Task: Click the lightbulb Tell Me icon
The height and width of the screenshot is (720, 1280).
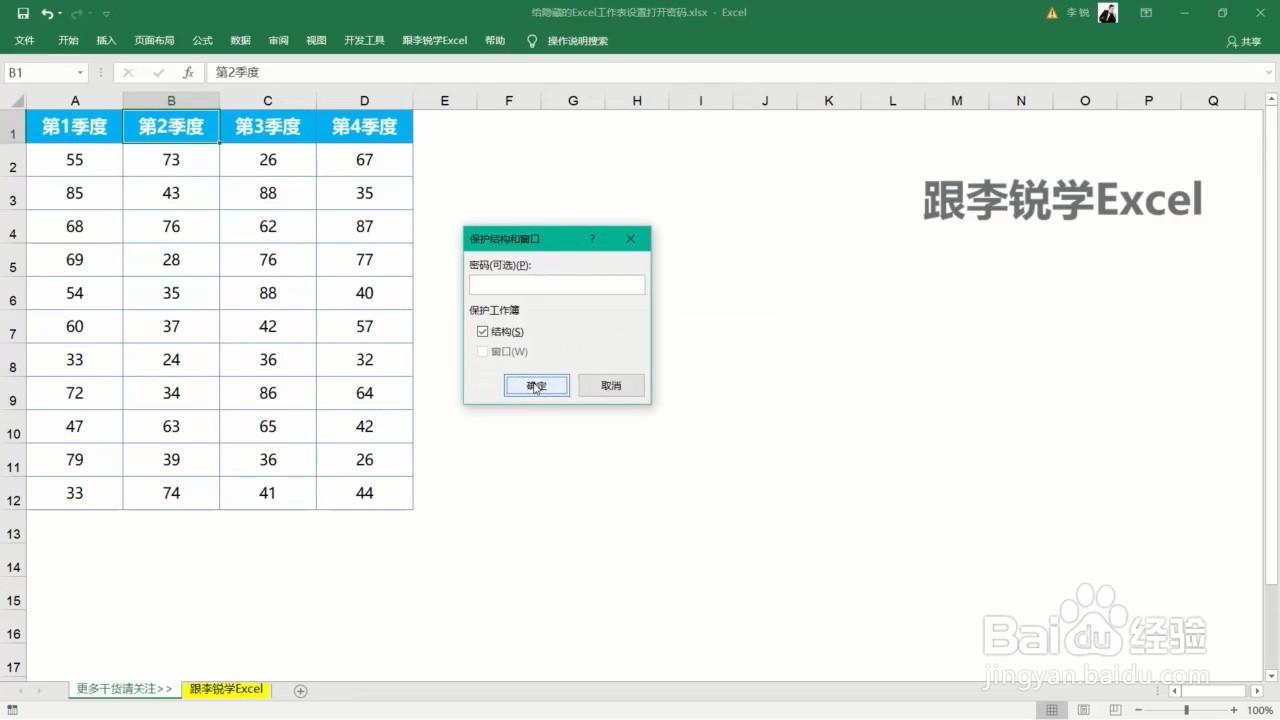Action: [532, 41]
